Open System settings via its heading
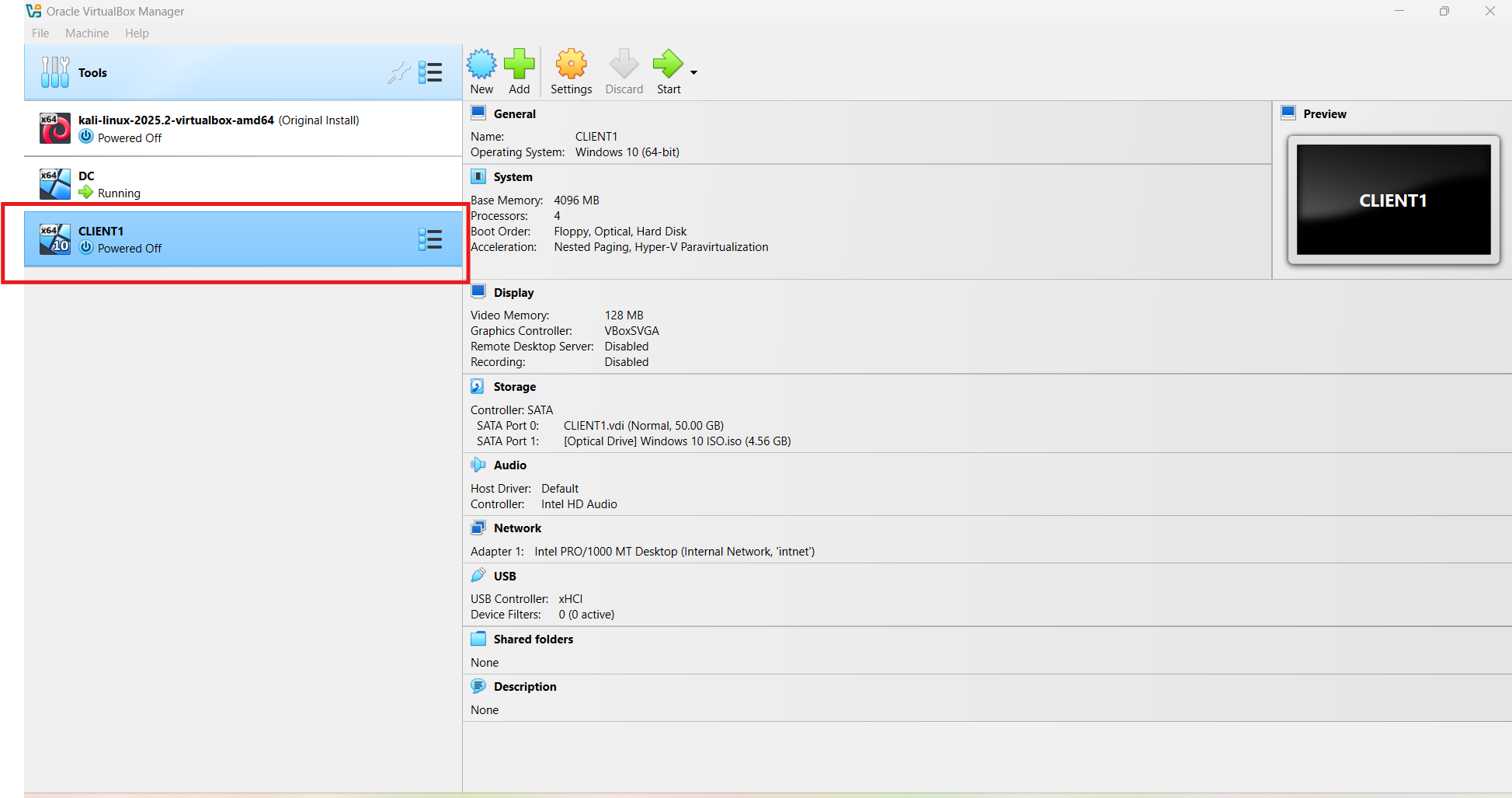 point(513,176)
